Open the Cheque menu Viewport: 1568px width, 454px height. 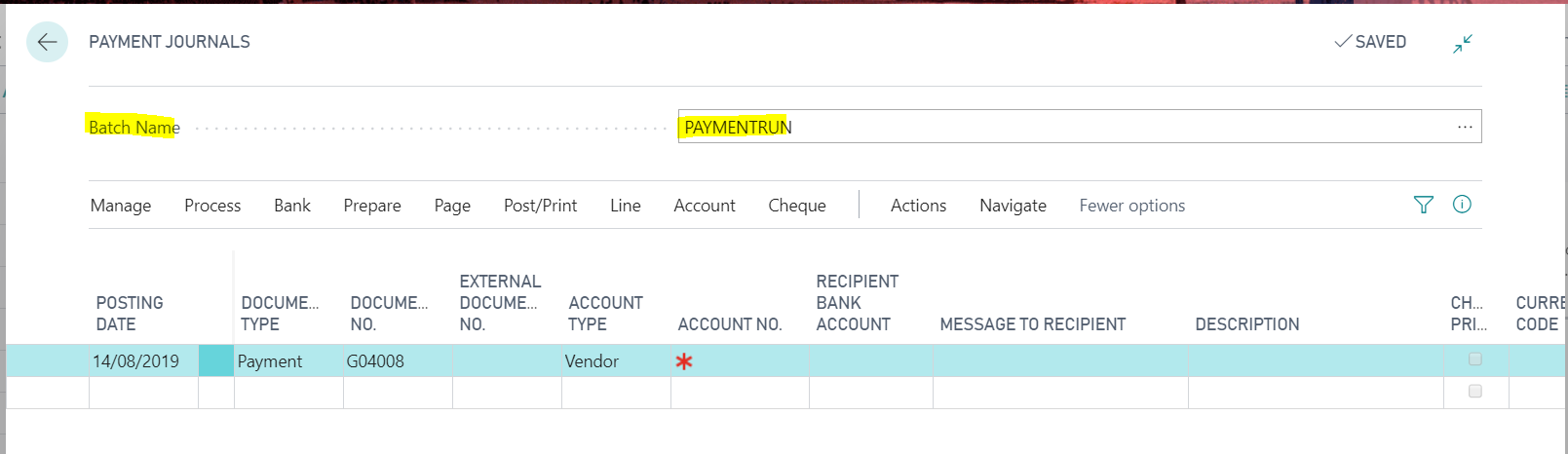(796, 206)
